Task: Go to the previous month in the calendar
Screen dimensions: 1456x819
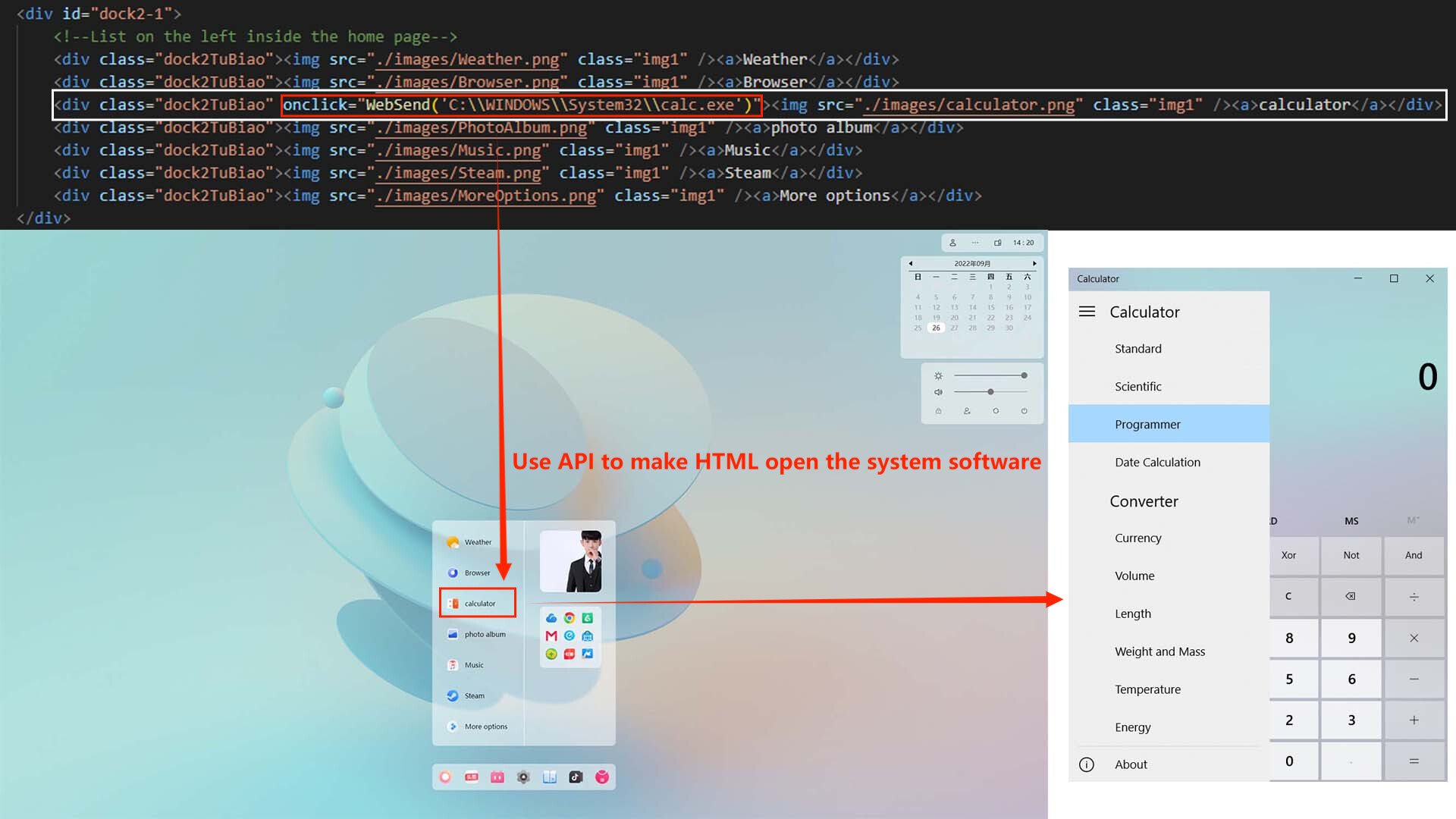Action: coord(911,263)
